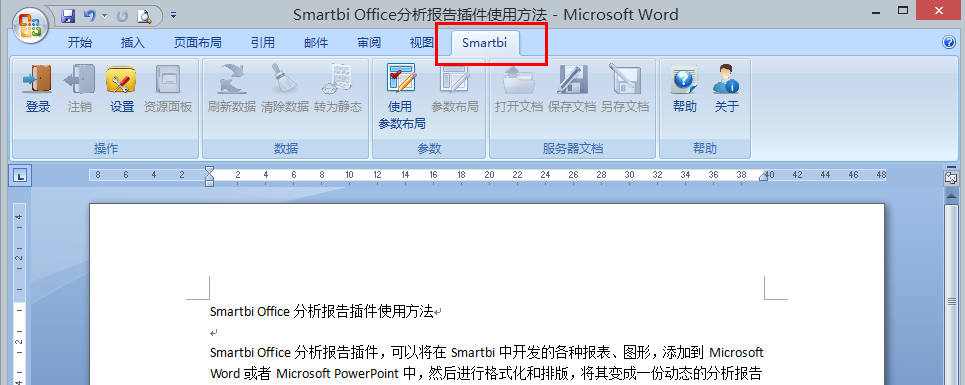
Task: Click 保存文档 save document icon
Action: click(x=572, y=89)
